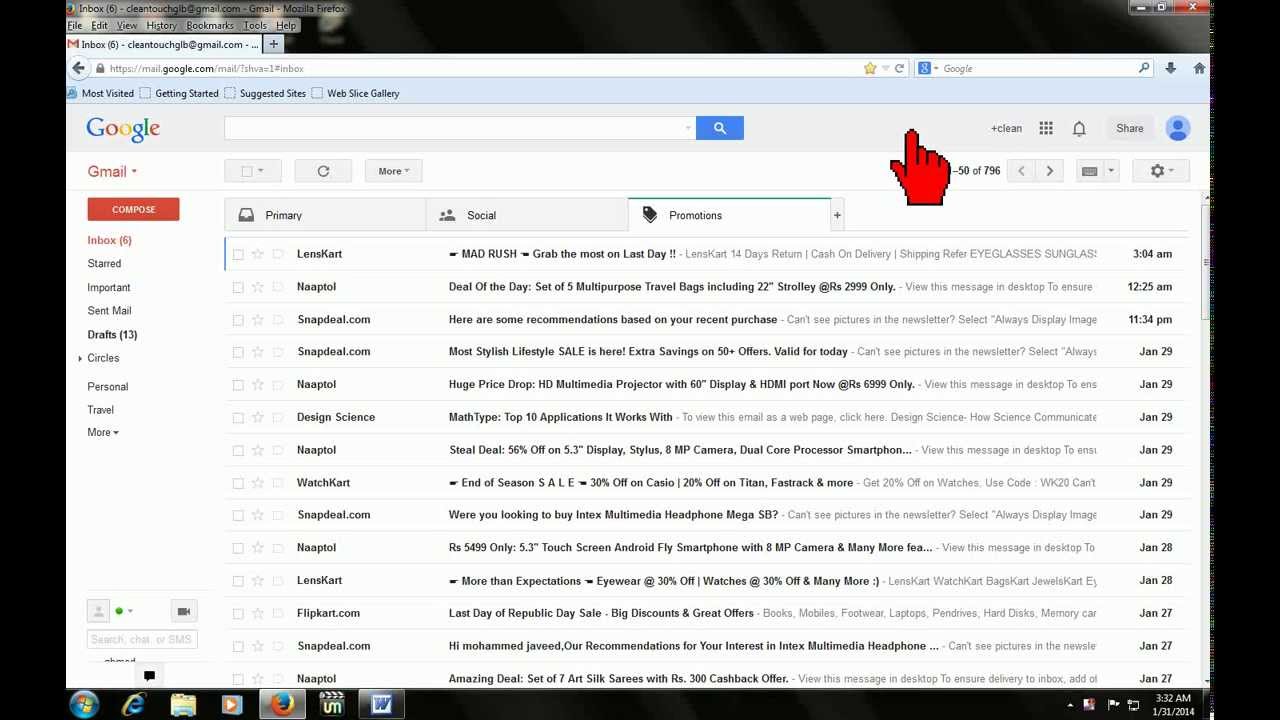Image resolution: width=1280 pixels, height=720 pixels.
Task: Open the More actions dropdown
Action: coord(394,171)
